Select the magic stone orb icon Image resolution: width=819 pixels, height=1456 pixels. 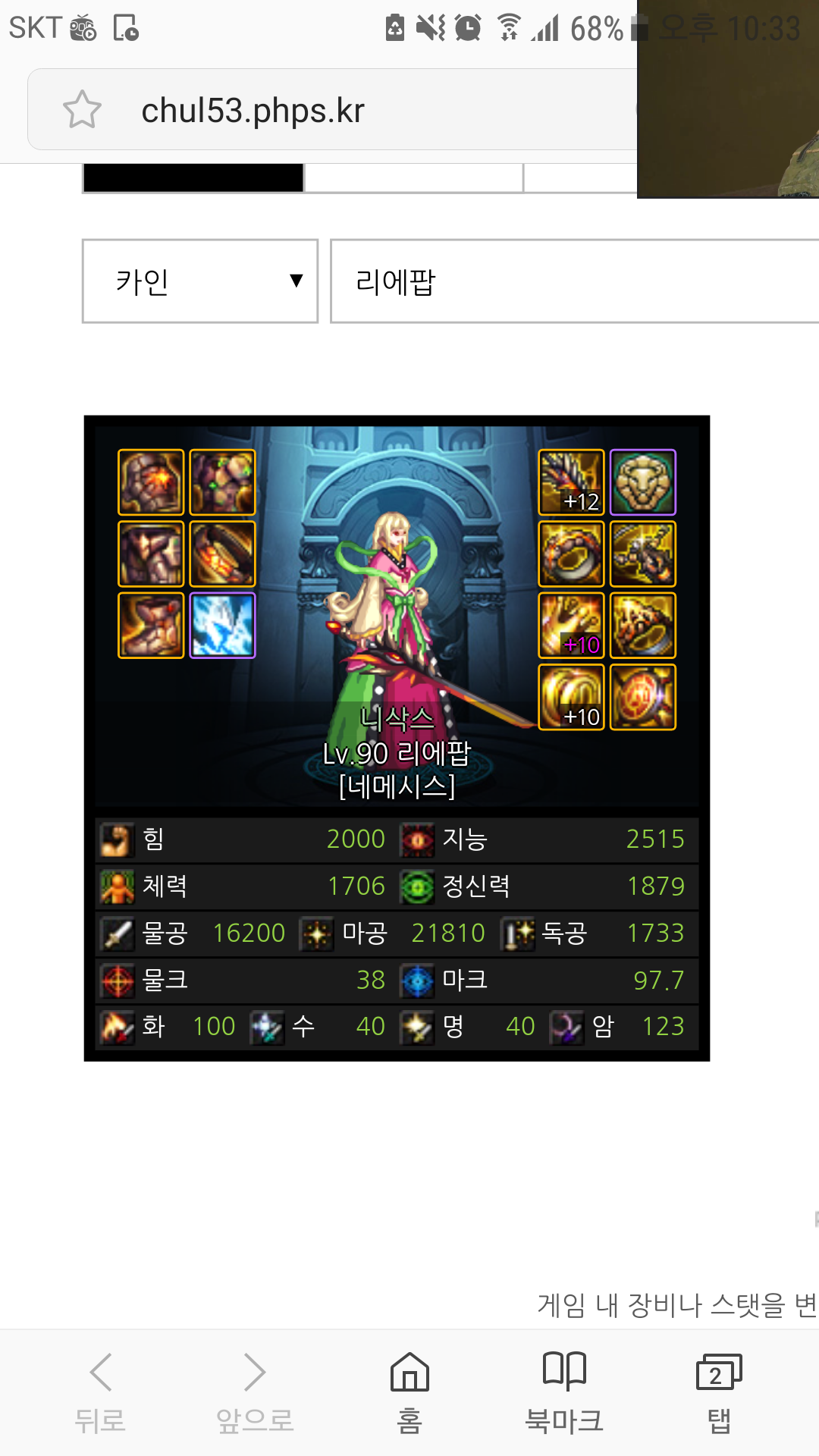[x=643, y=697]
